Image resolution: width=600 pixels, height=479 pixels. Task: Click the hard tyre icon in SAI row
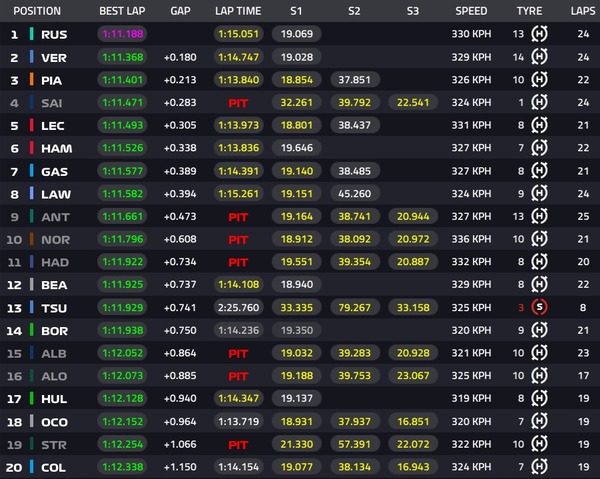coord(539,103)
